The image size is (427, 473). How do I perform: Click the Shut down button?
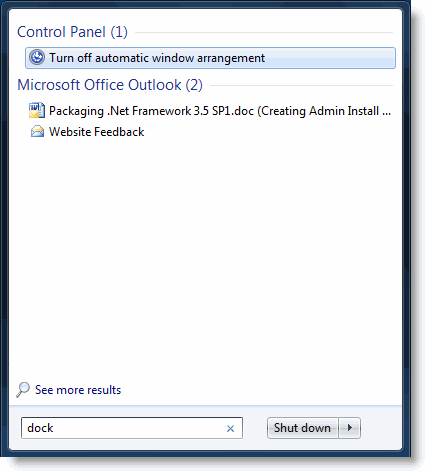[302, 428]
